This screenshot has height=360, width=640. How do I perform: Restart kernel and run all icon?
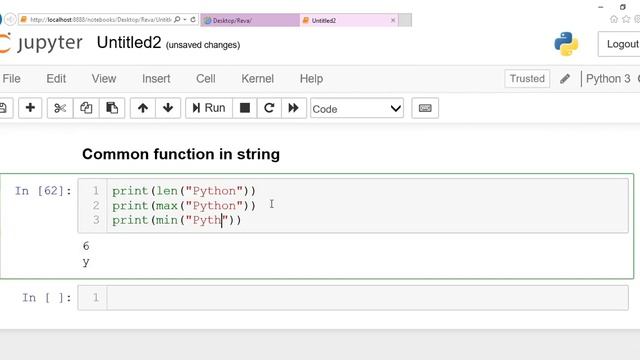293,108
